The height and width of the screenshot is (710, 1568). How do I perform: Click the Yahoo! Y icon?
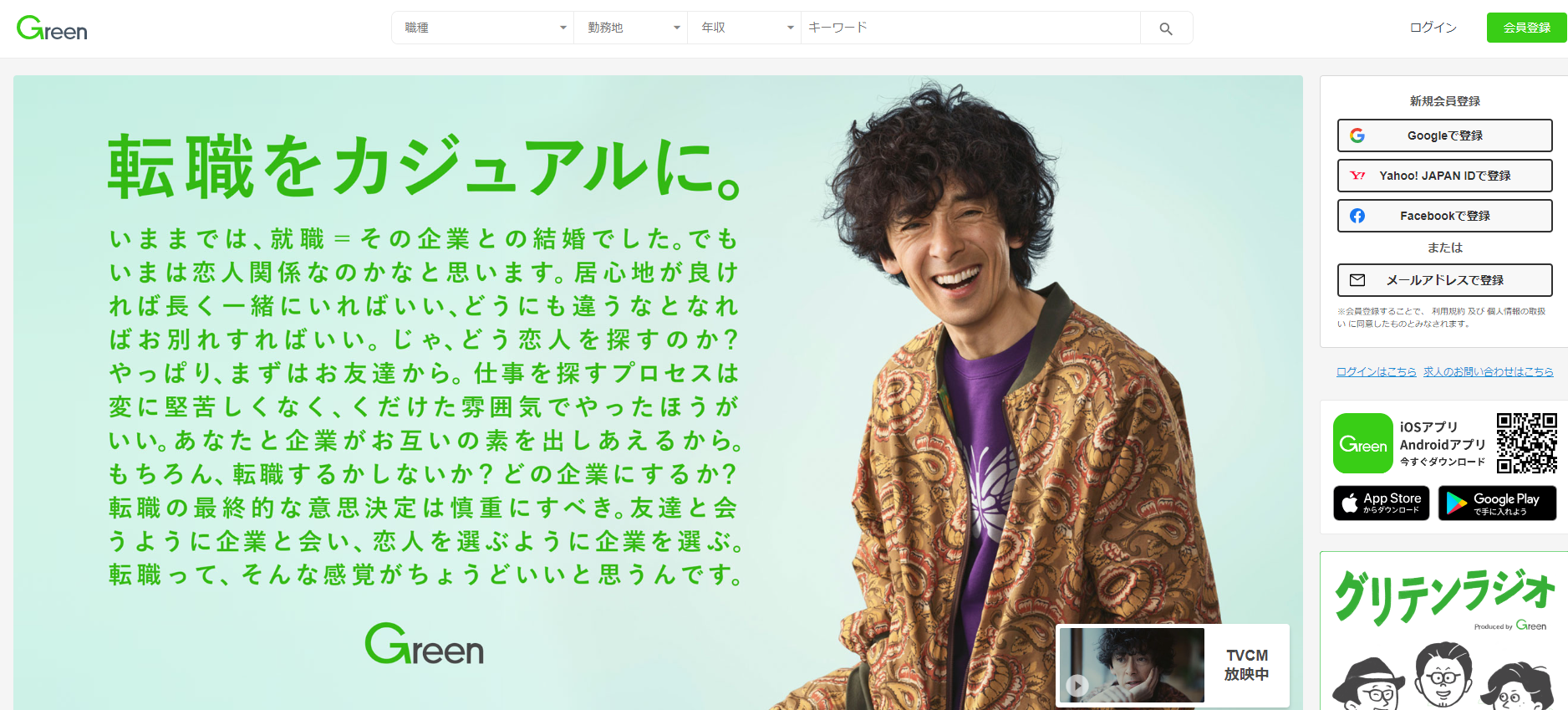click(1357, 176)
